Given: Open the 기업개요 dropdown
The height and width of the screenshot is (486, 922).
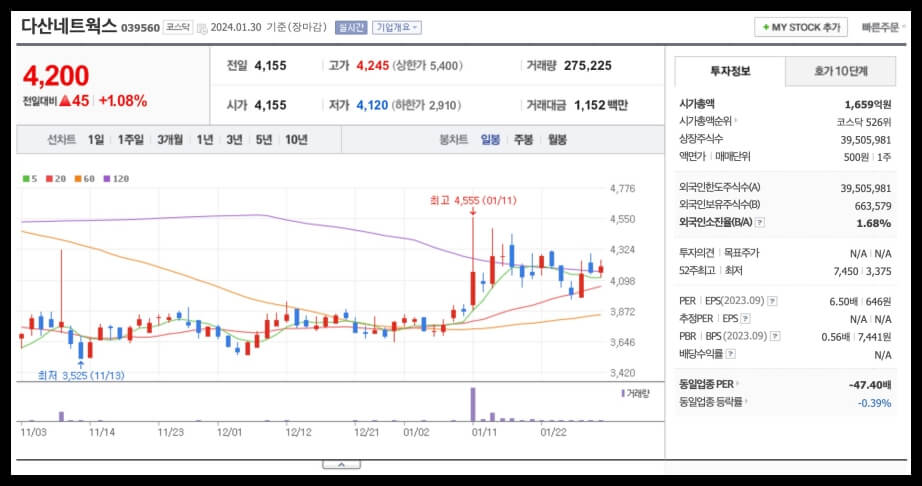Looking at the screenshot, I should click(x=397, y=27).
